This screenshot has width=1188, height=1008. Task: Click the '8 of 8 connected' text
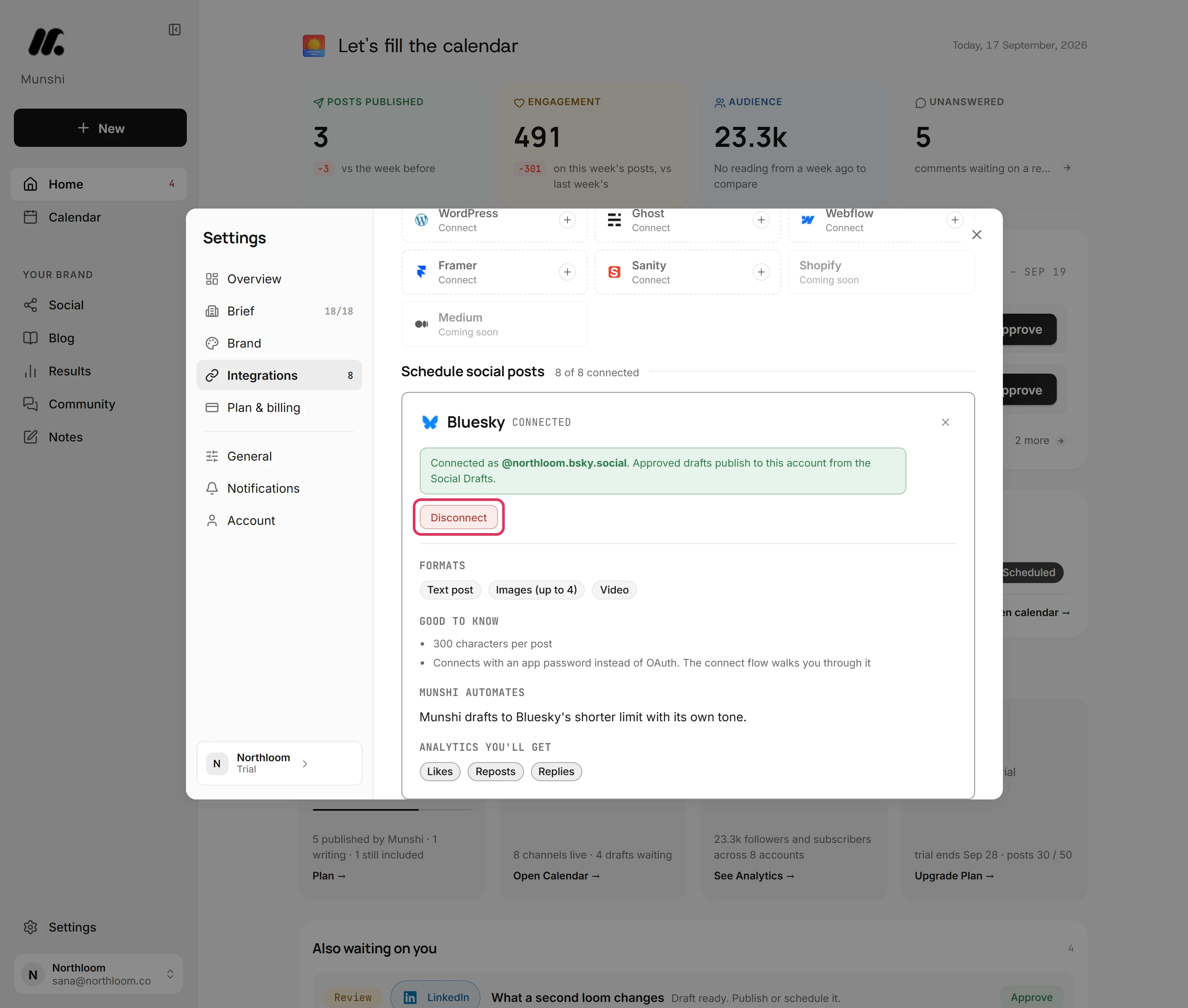coord(597,373)
